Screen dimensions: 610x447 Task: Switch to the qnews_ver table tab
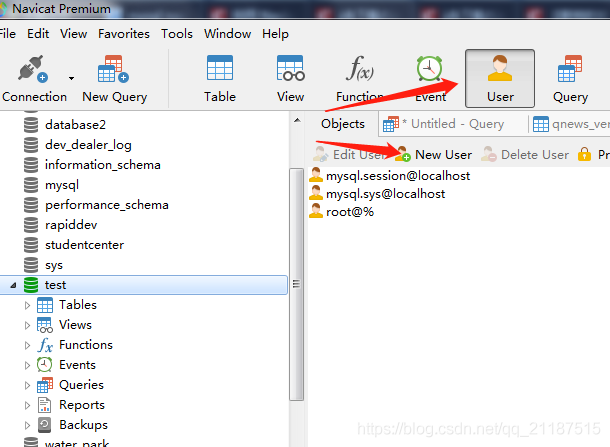point(570,124)
